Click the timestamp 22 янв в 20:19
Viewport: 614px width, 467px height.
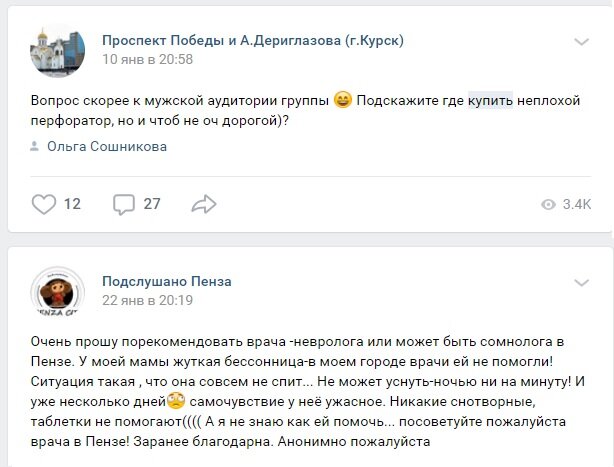point(148,301)
